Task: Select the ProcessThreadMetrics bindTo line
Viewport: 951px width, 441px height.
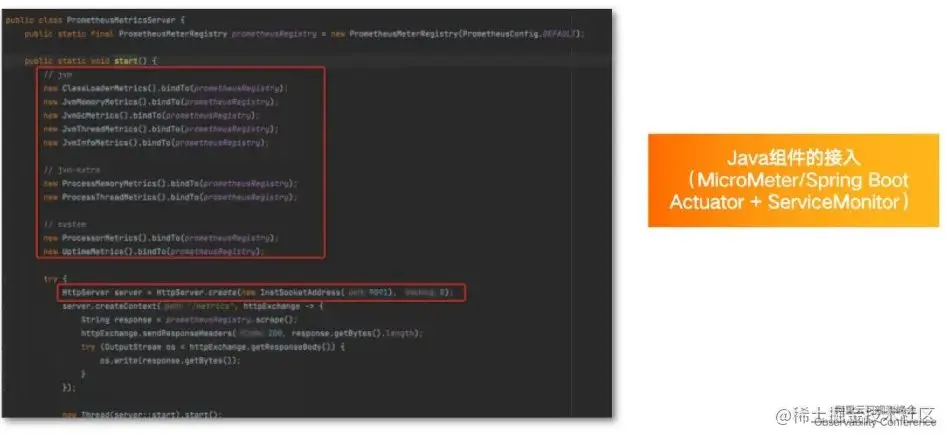Action: tap(171, 197)
